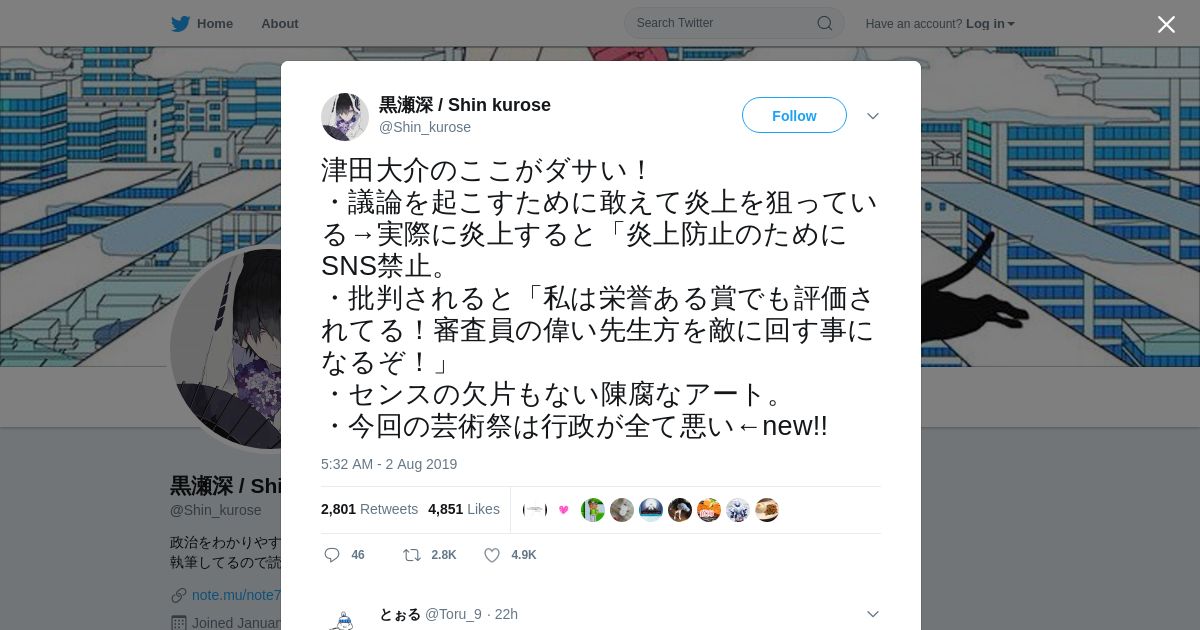Open Shin kurose's avatar in tweet header
The image size is (1200, 630).
click(x=345, y=117)
